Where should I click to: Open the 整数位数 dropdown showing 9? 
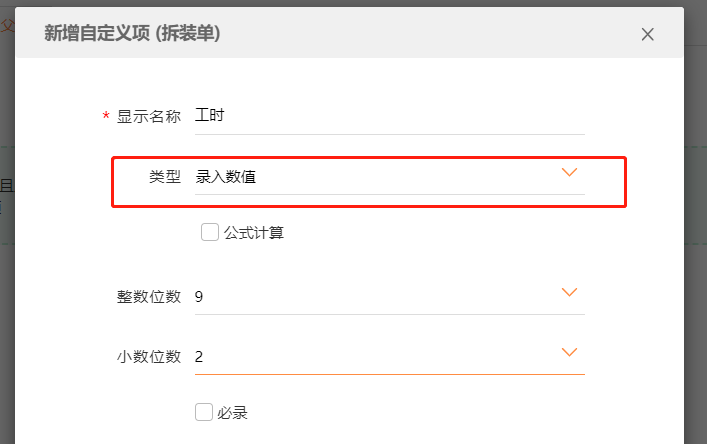[390, 296]
